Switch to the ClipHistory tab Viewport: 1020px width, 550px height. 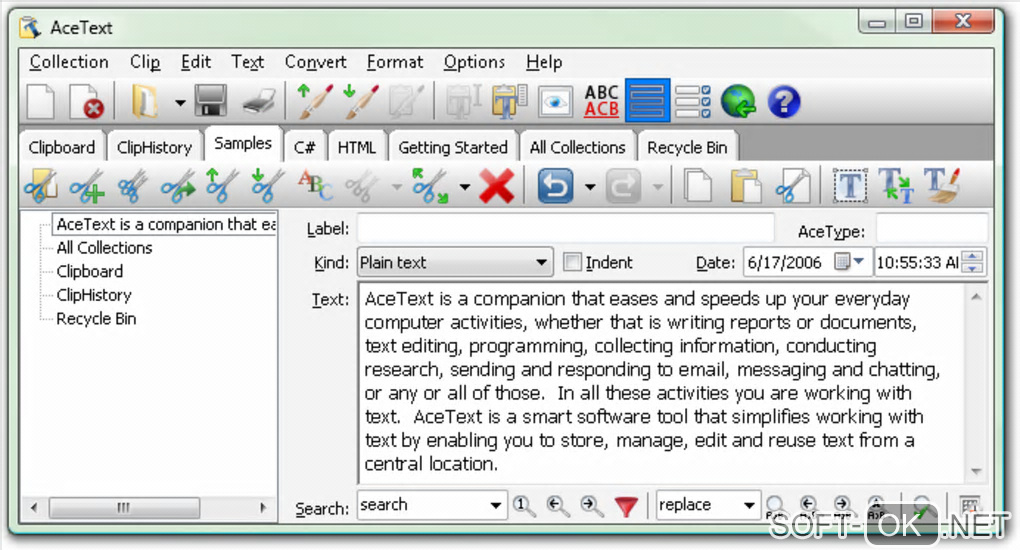pyautogui.click(x=154, y=147)
